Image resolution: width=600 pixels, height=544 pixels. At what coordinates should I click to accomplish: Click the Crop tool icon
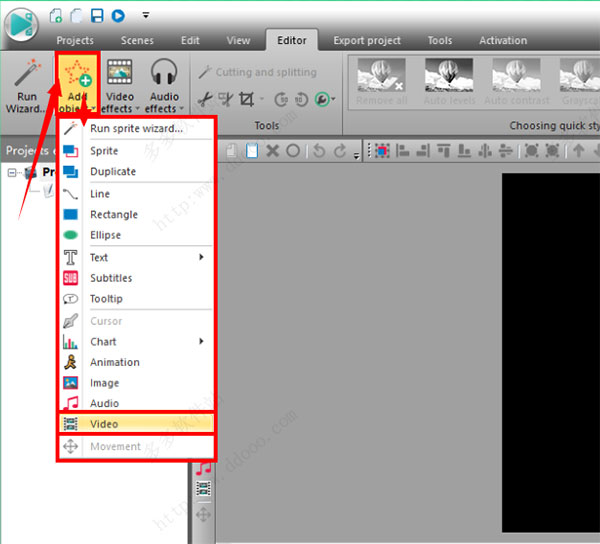(246, 99)
